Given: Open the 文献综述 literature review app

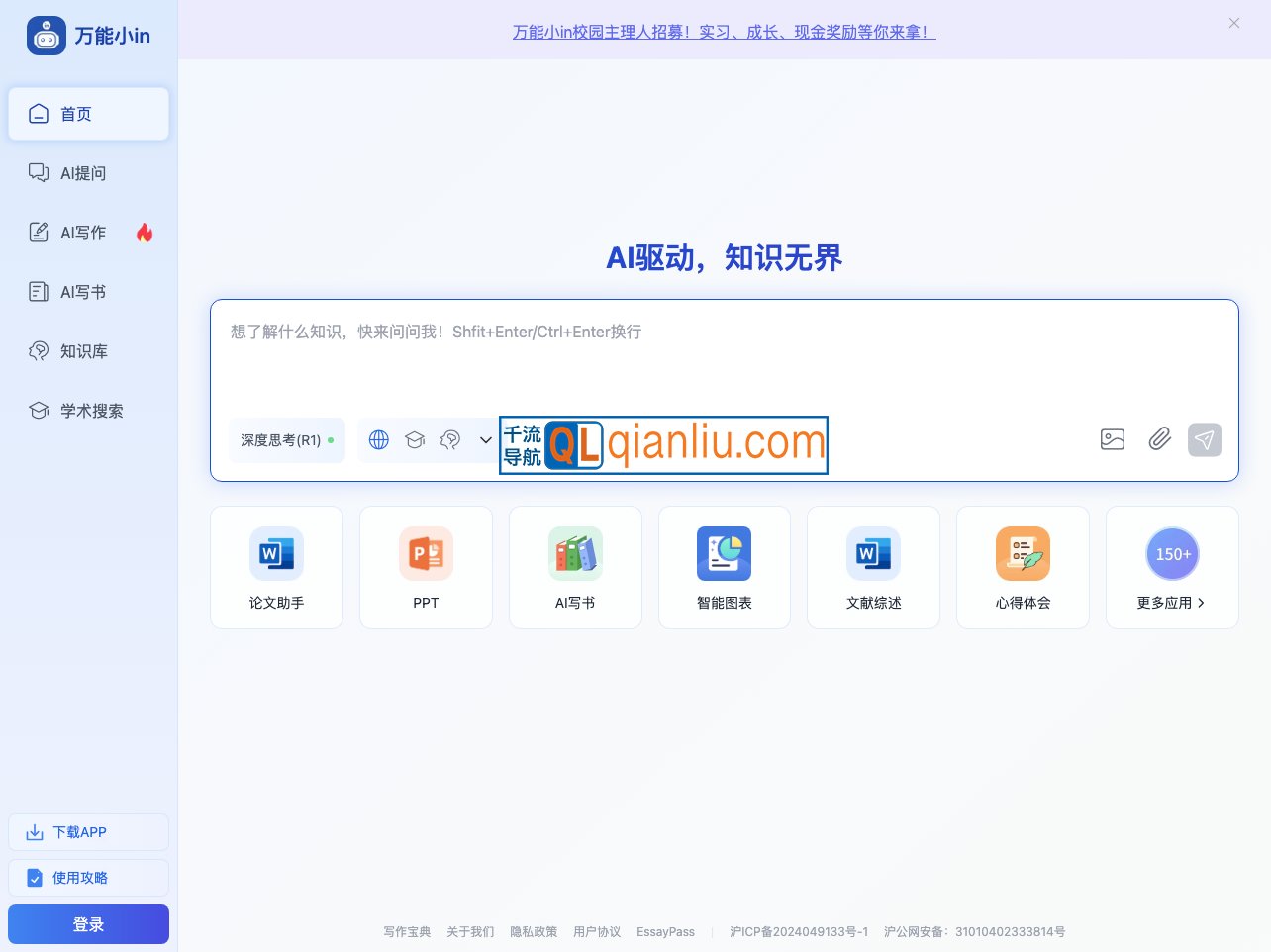Looking at the screenshot, I should 873,567.
